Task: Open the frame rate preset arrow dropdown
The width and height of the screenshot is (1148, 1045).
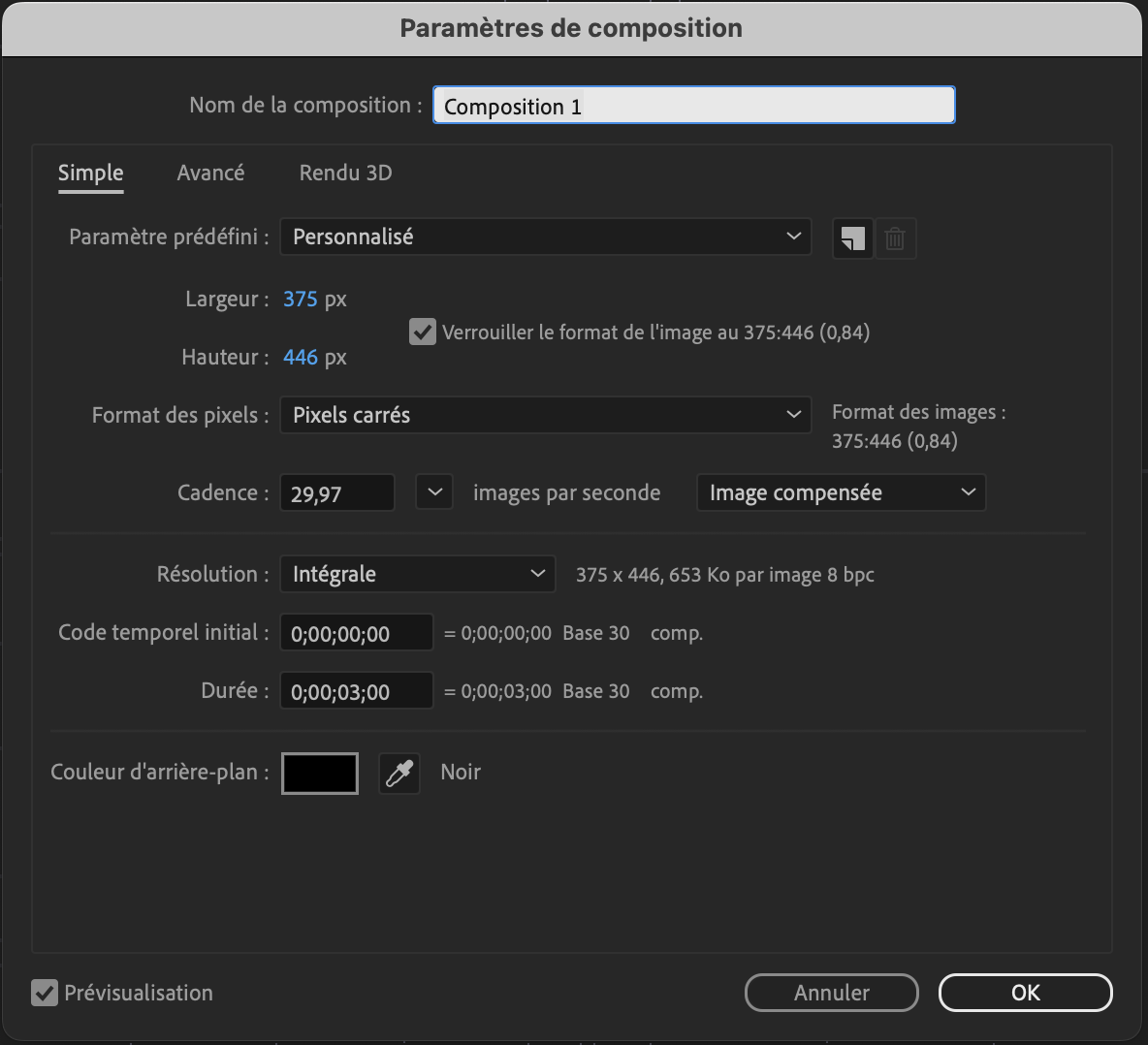Action: coord(434,491)
